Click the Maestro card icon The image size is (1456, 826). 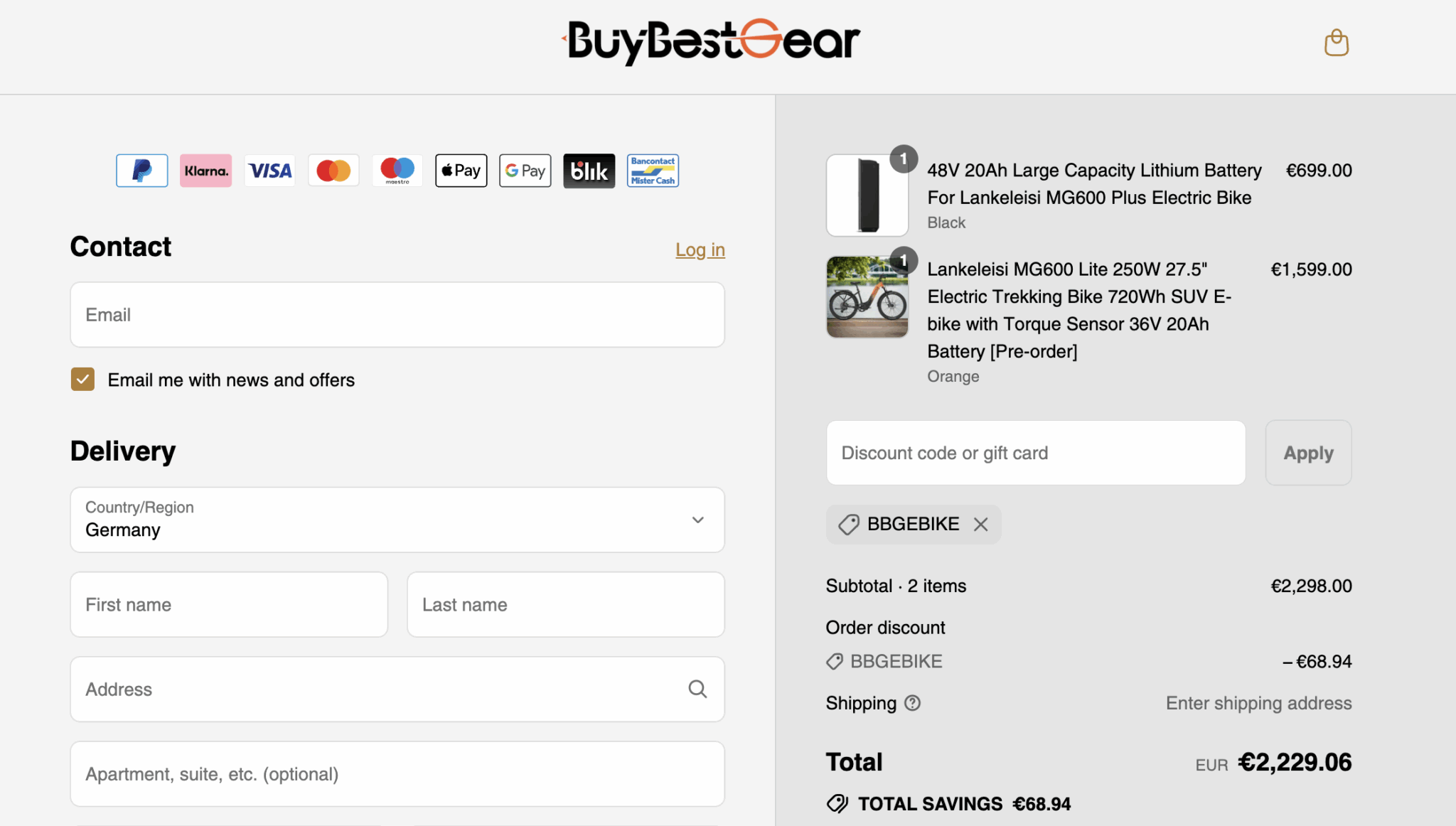(397, 171)
